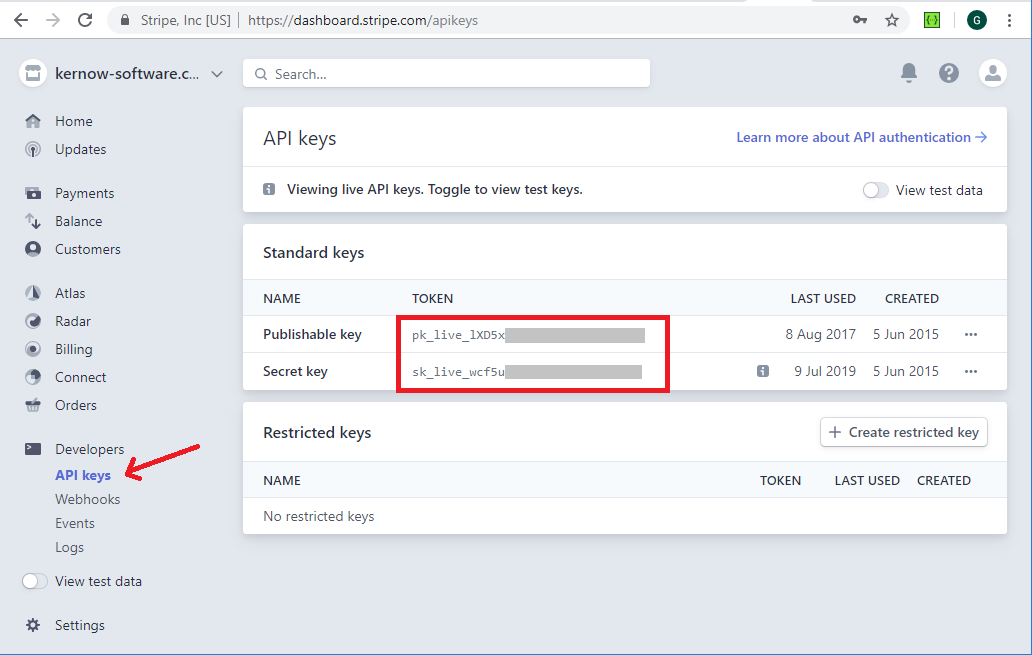The image size is (1032, 655).
Task: Go to Balance section
Action: pos(78,221)
